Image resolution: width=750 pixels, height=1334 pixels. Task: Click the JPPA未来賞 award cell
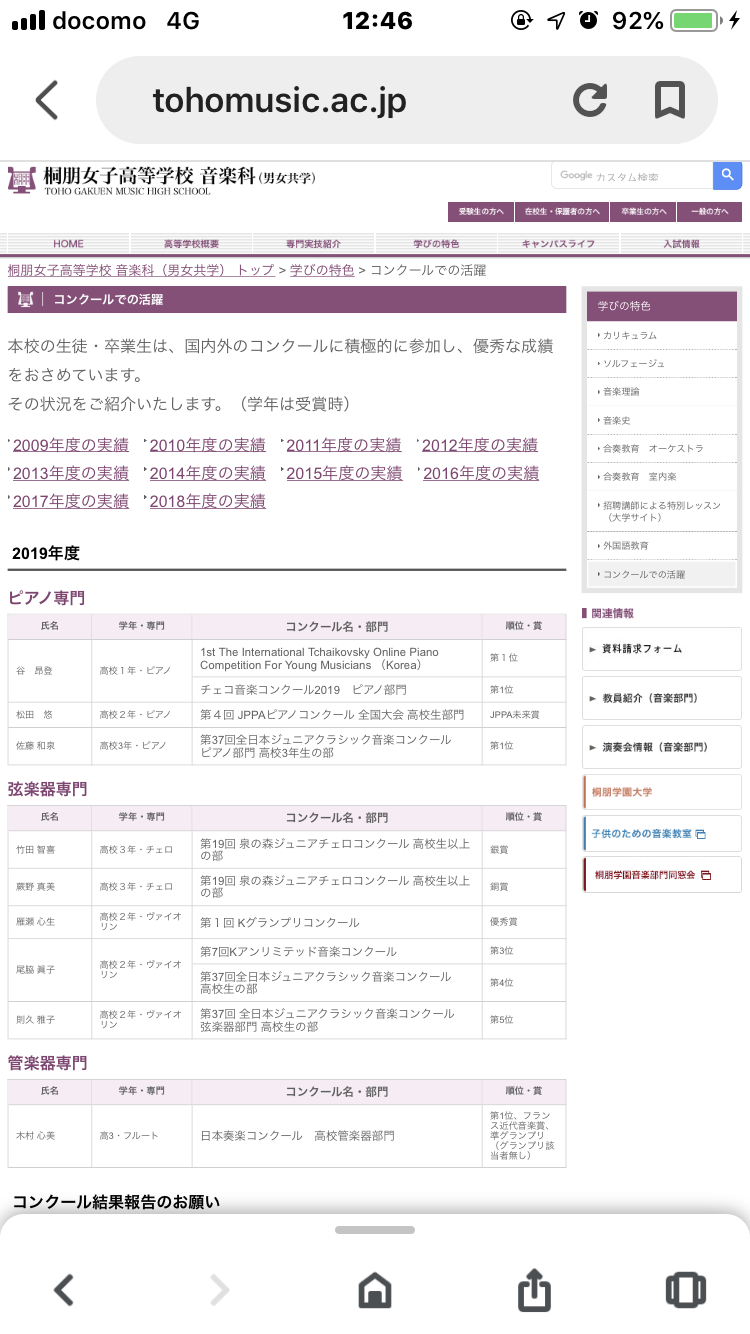point(523,715)
